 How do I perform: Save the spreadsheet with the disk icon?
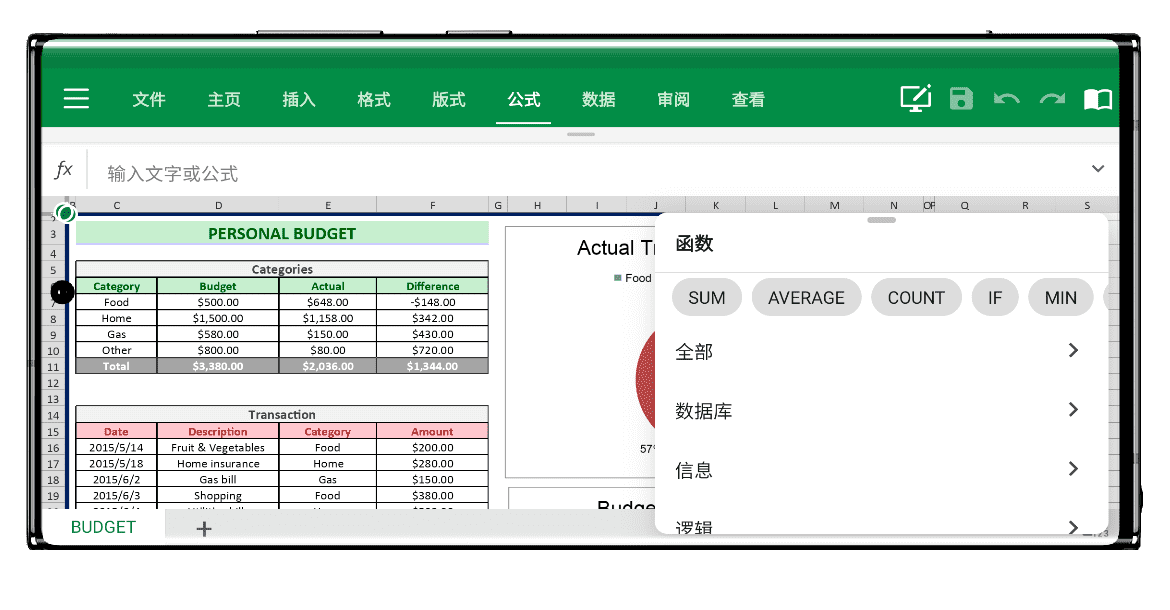pyautogui.click(x=961, y=98)
